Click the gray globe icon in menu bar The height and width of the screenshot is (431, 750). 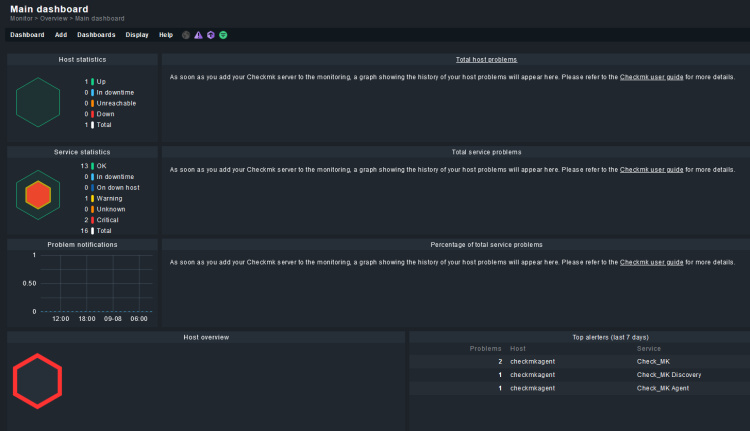click(186, 35)
